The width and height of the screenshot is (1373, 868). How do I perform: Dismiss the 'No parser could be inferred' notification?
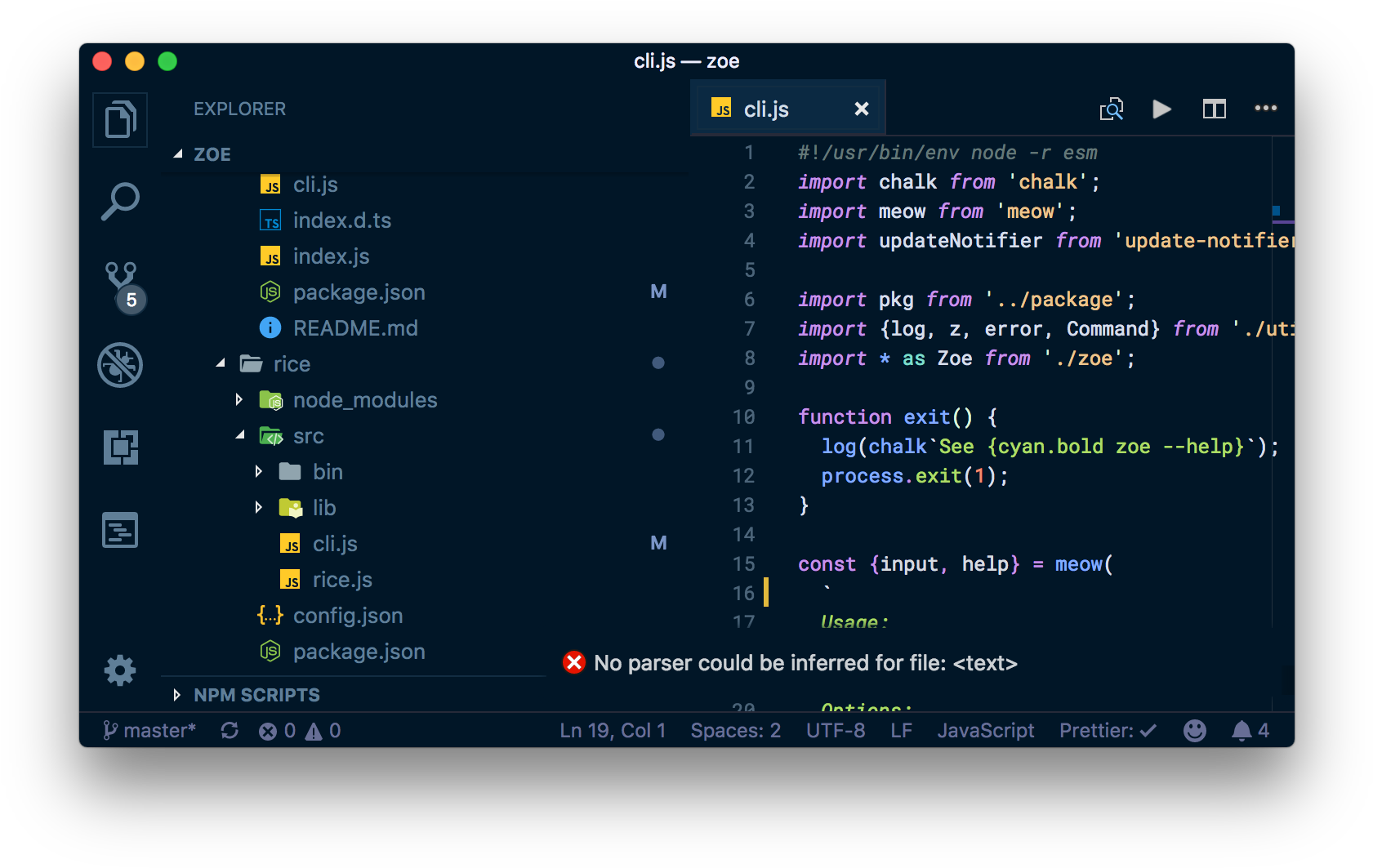574,662
